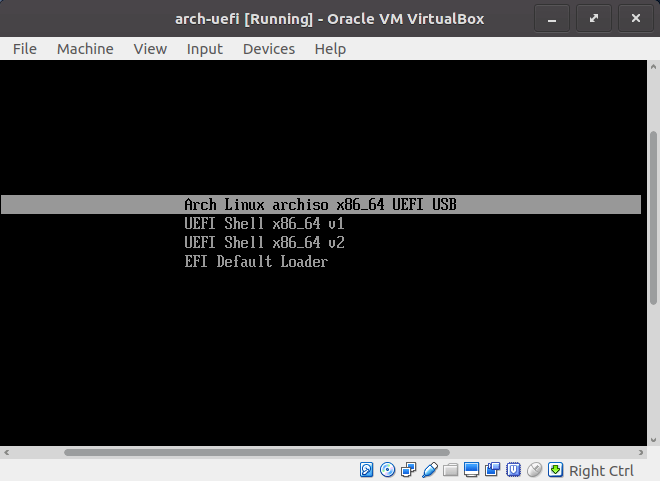Viewport: 660px width, 481px height.
Task: Click the USB devices status icon
Action: click(430, 470)
